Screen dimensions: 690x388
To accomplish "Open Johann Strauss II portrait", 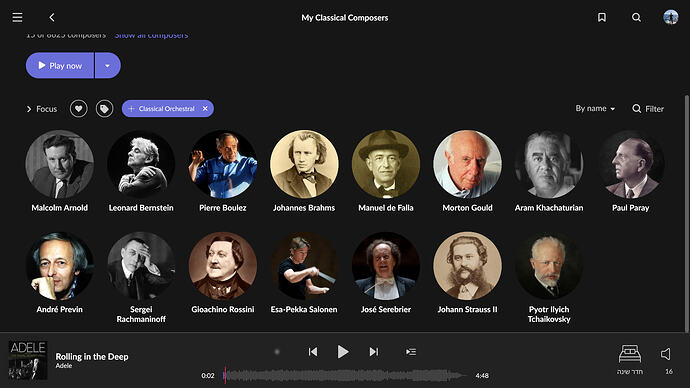I will [467, 266].
